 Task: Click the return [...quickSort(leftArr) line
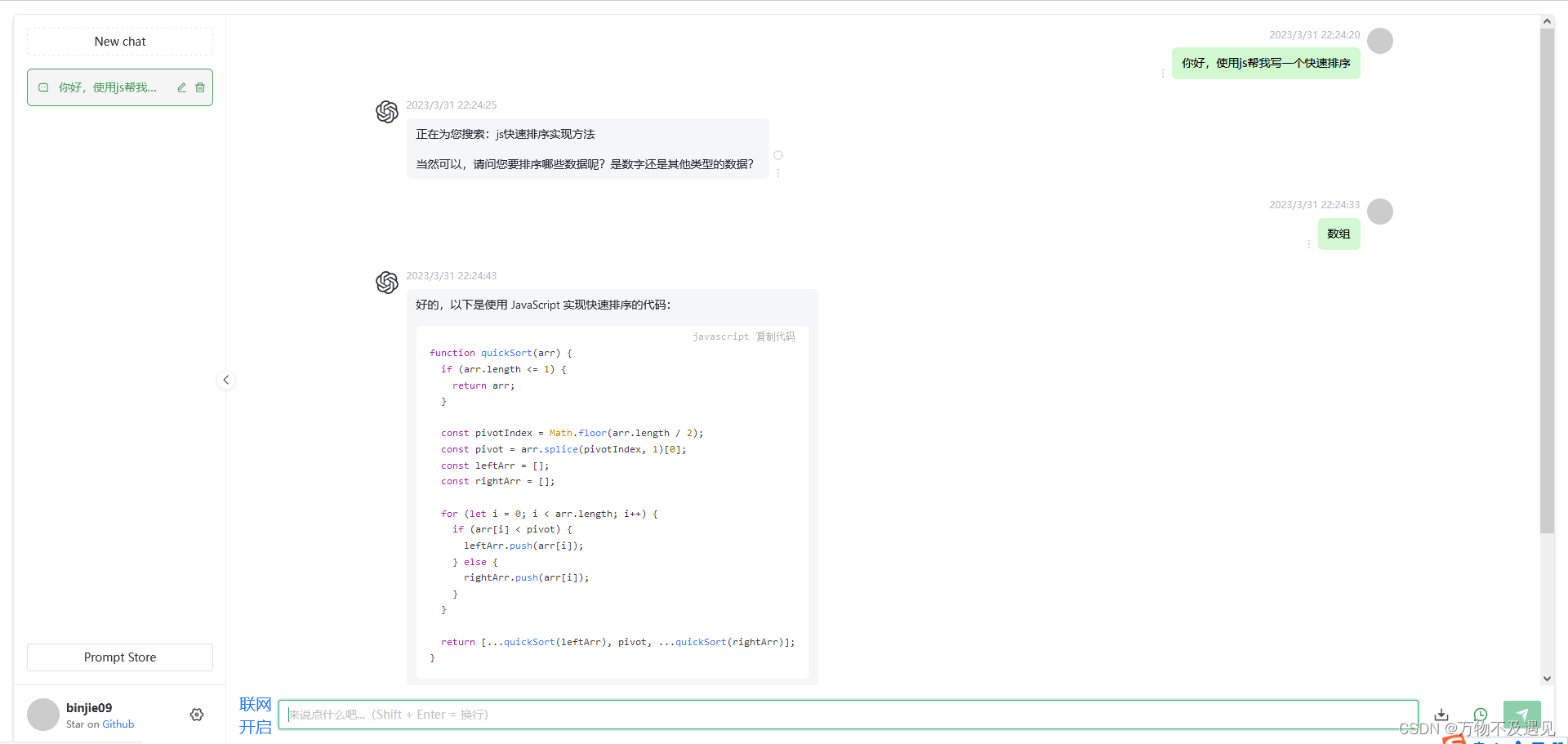tap(617, 642)
